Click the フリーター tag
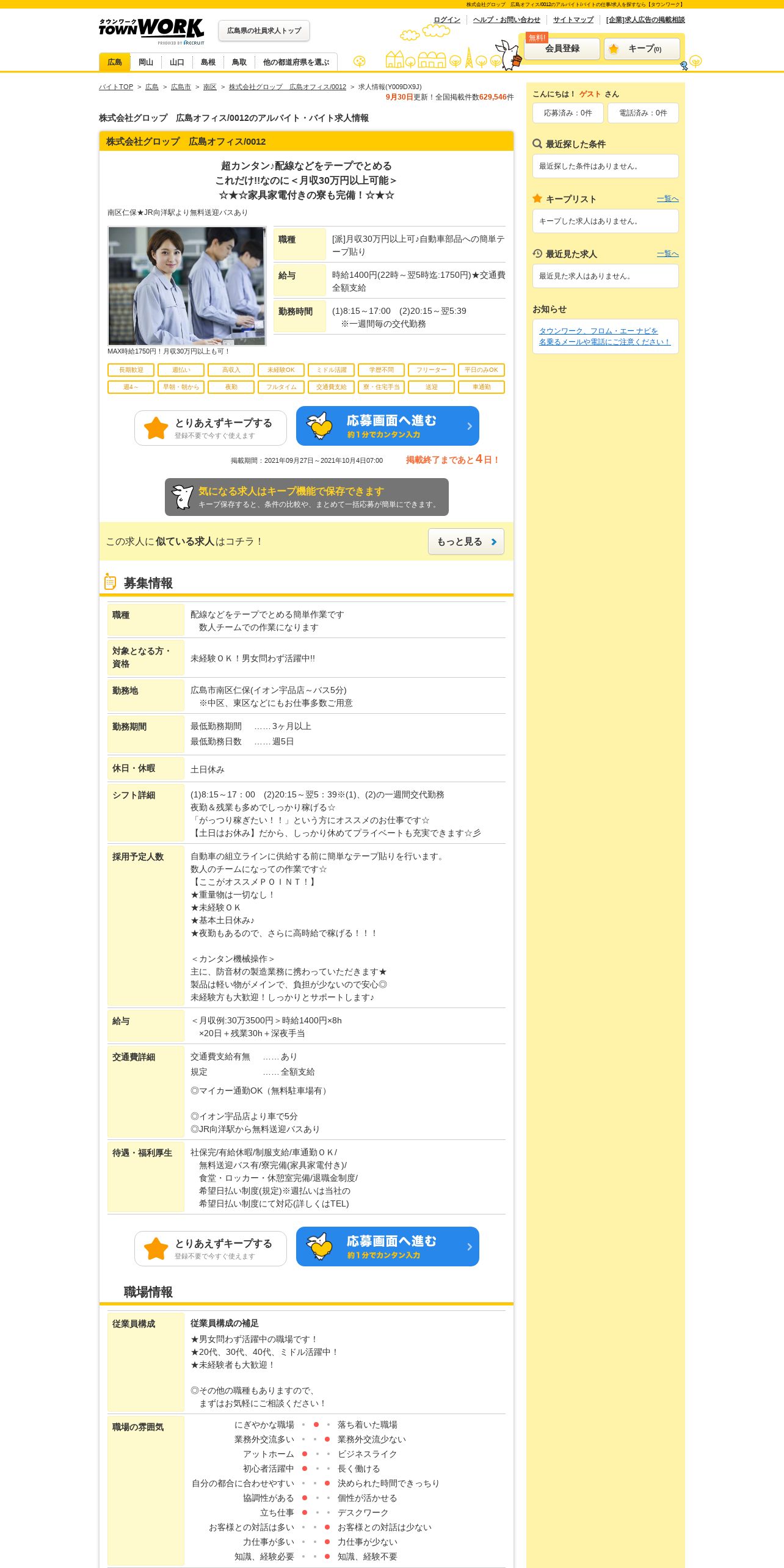 click(x=432, y=370)
